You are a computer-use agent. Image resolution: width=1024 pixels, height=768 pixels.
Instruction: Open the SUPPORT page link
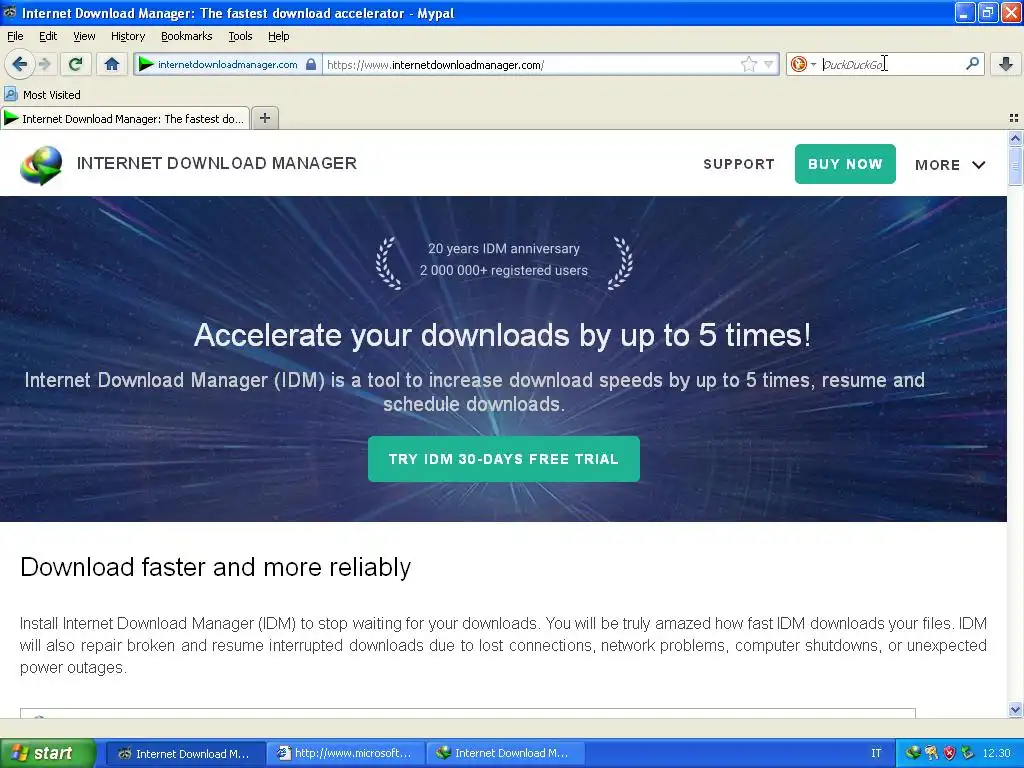739,164
